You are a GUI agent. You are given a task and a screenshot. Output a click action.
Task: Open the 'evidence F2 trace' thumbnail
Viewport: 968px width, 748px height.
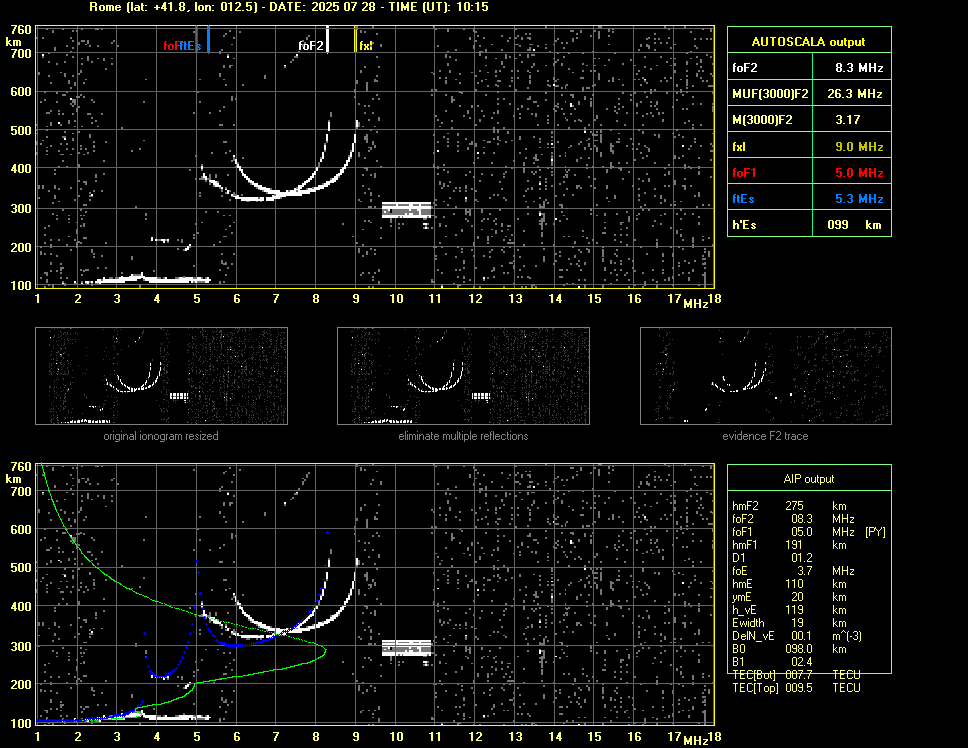(766, 376)
